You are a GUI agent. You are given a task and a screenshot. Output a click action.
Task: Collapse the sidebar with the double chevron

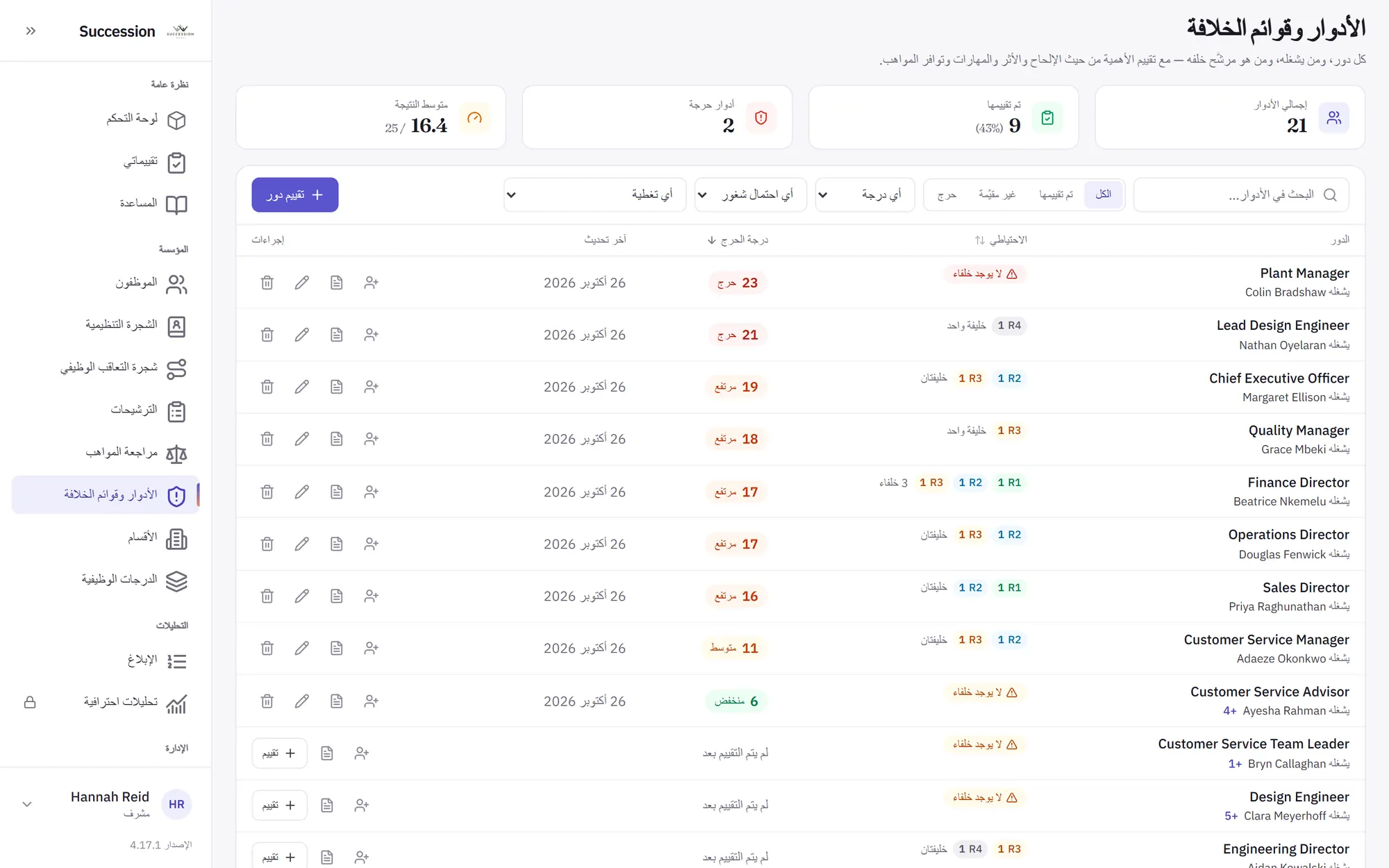(31, 31)
